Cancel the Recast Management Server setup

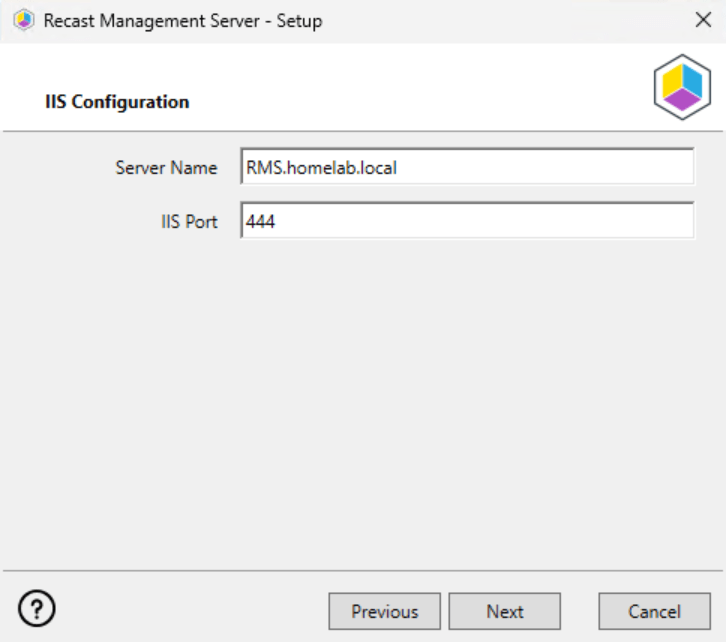click(654, 611)
